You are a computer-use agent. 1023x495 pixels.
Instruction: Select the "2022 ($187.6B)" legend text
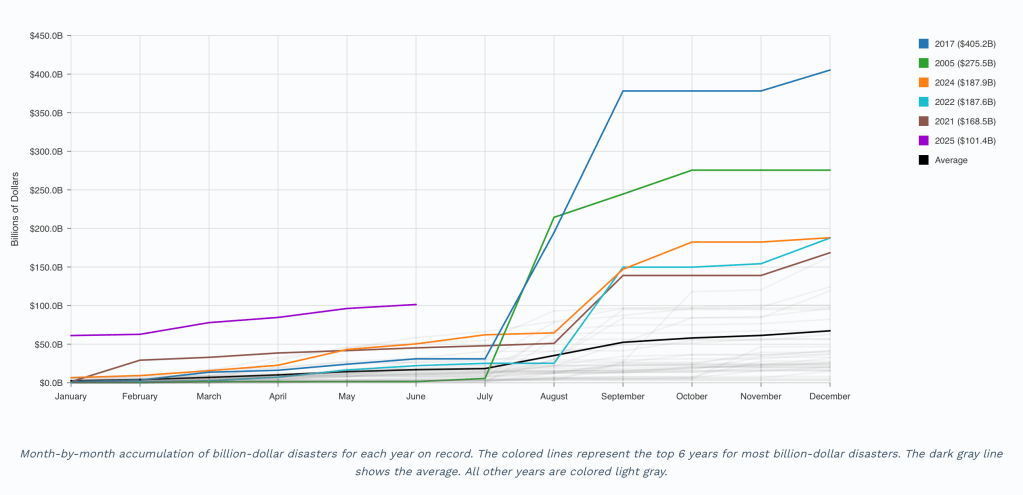pos(965,101)
